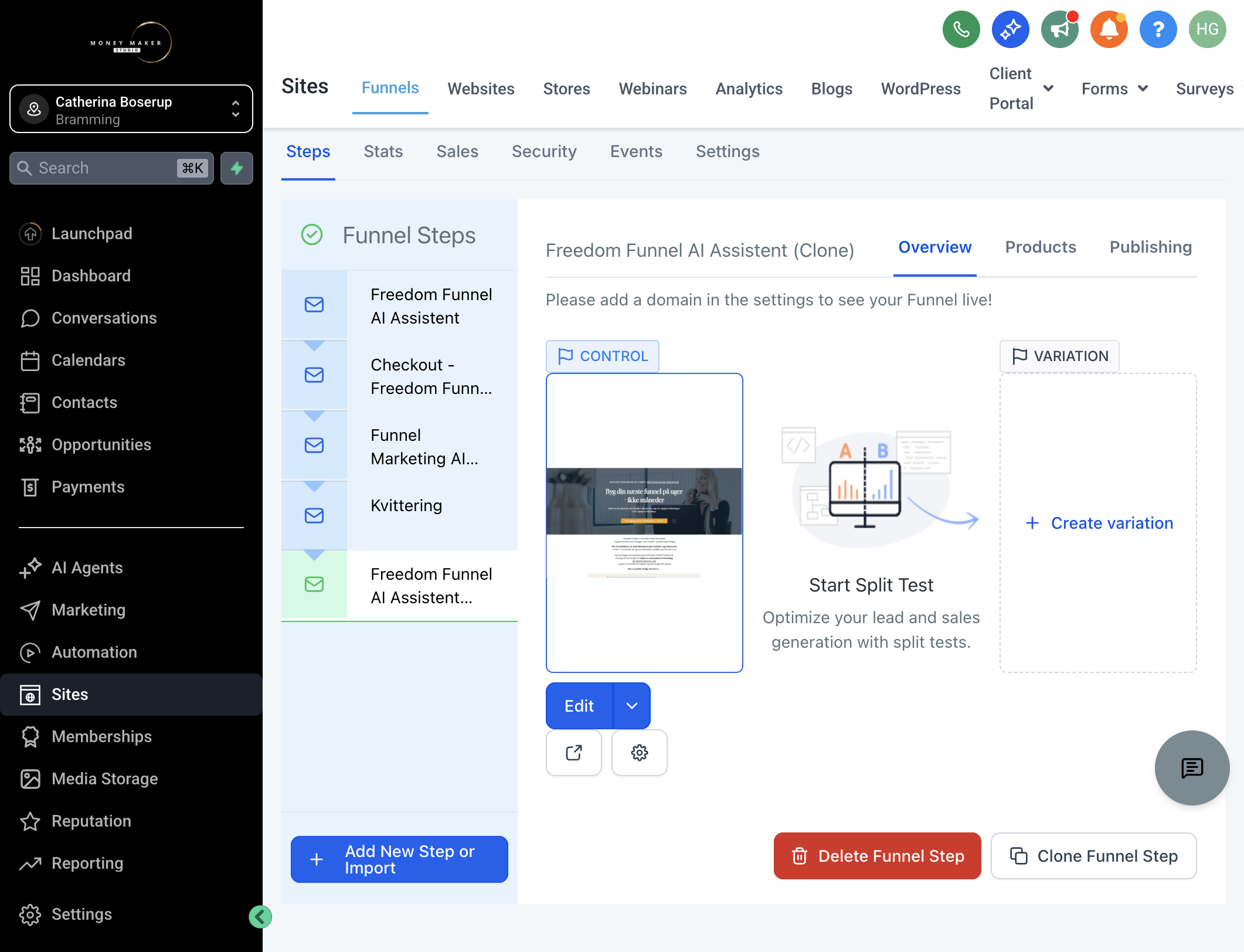The width and height of the screenshot is (1244, 952).
Task: Select the Kvittering funnel step
Action: point(399,516)
